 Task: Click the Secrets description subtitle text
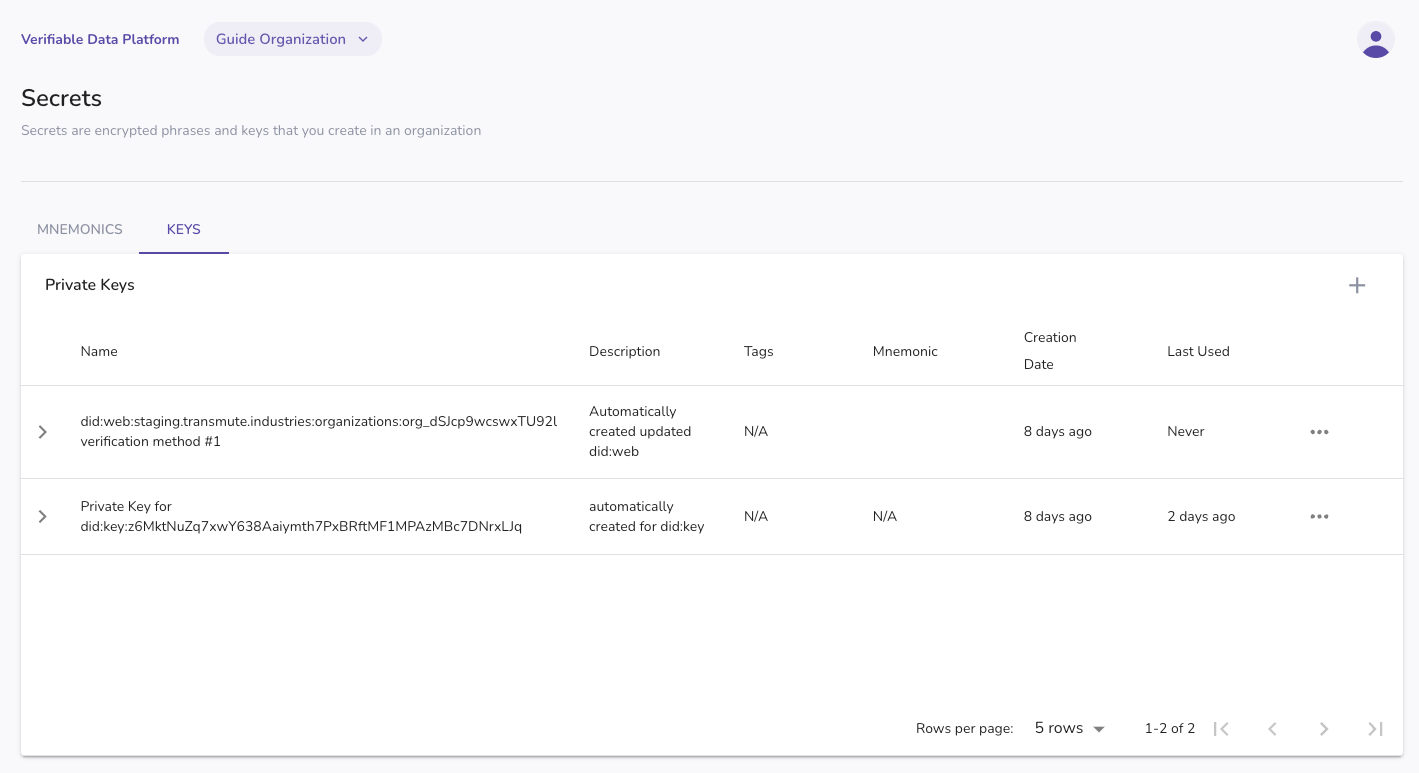tap(251, 130)
